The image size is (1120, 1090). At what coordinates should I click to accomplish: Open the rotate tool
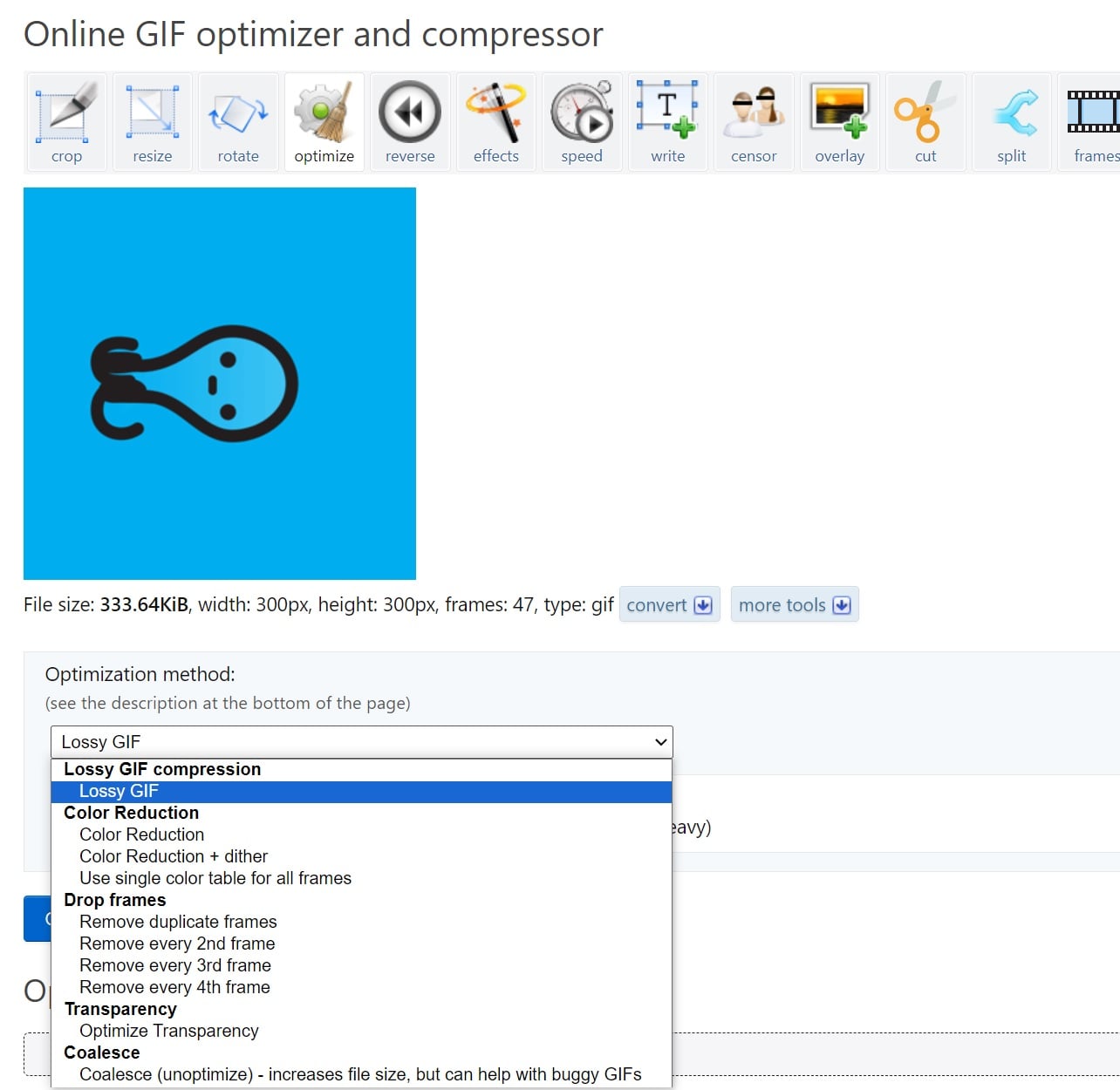click(x=238, y=123)
